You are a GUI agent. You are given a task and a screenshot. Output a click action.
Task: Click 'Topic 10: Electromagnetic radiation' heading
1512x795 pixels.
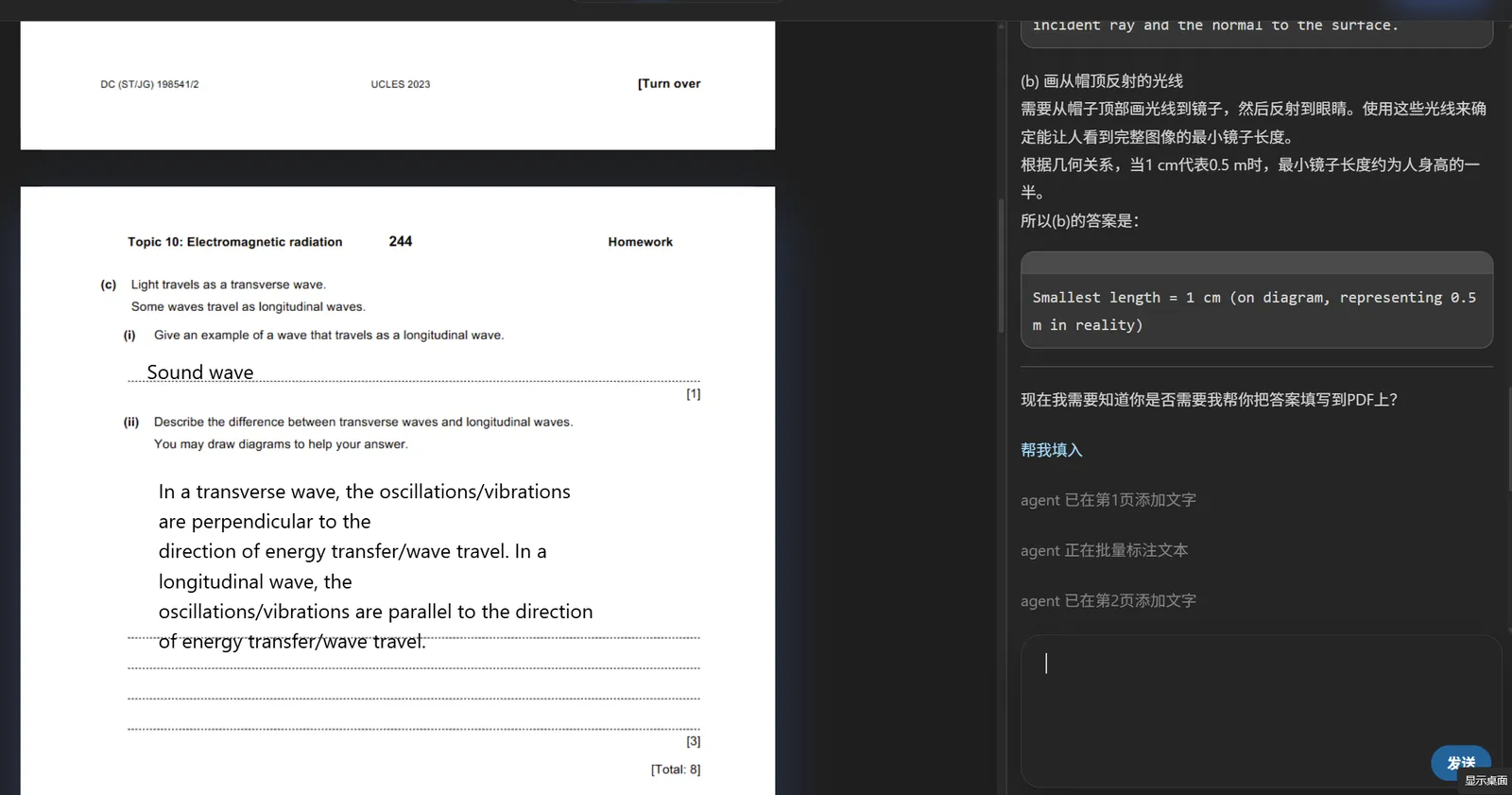pyautogui.click(x=235, y=242)
